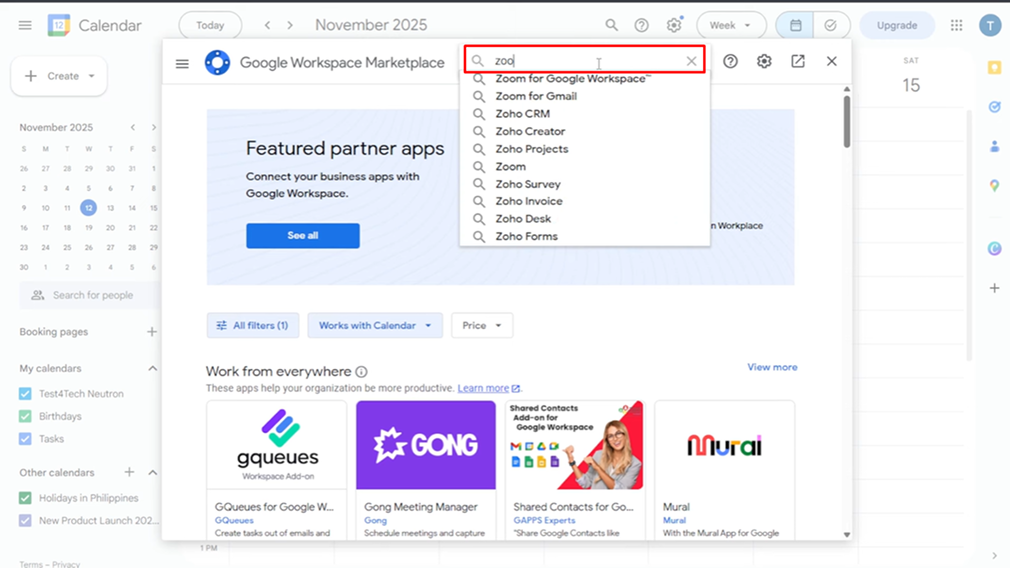Switch to Calendar view icon

click(x=796, y=25)
